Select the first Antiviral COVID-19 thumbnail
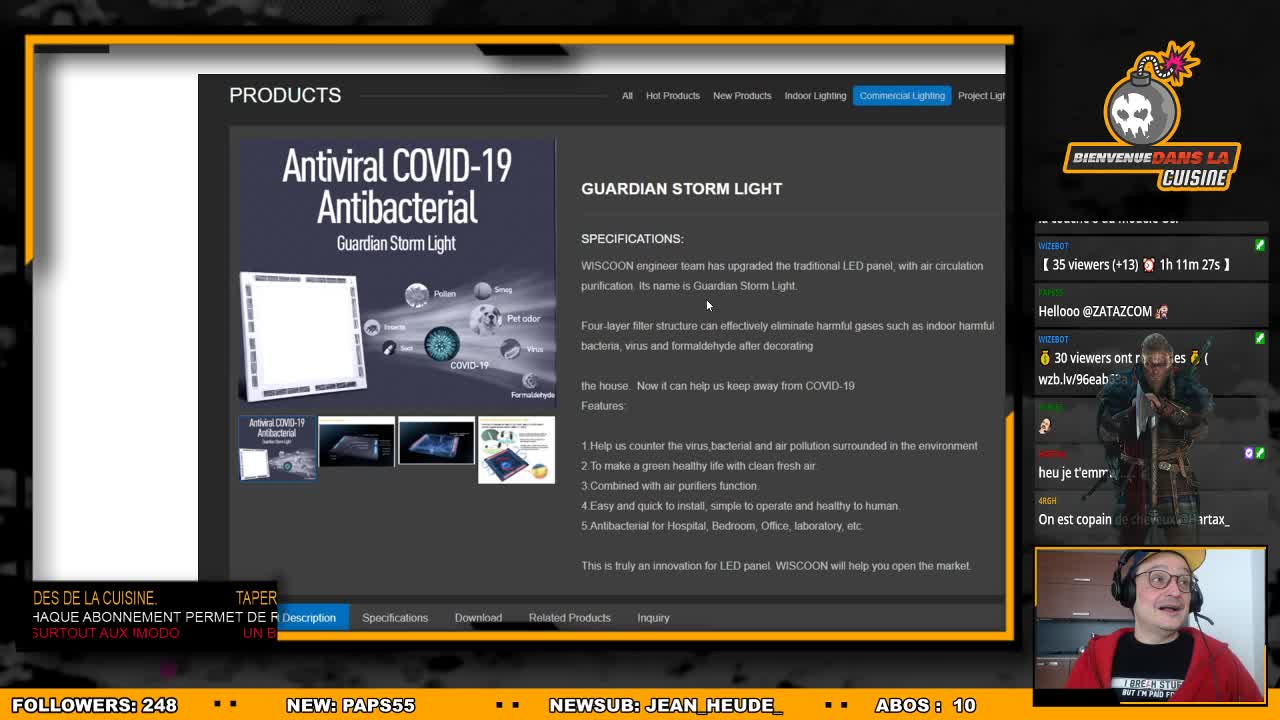The width and height of the screenshot is (1280, 720). point(277,448)
